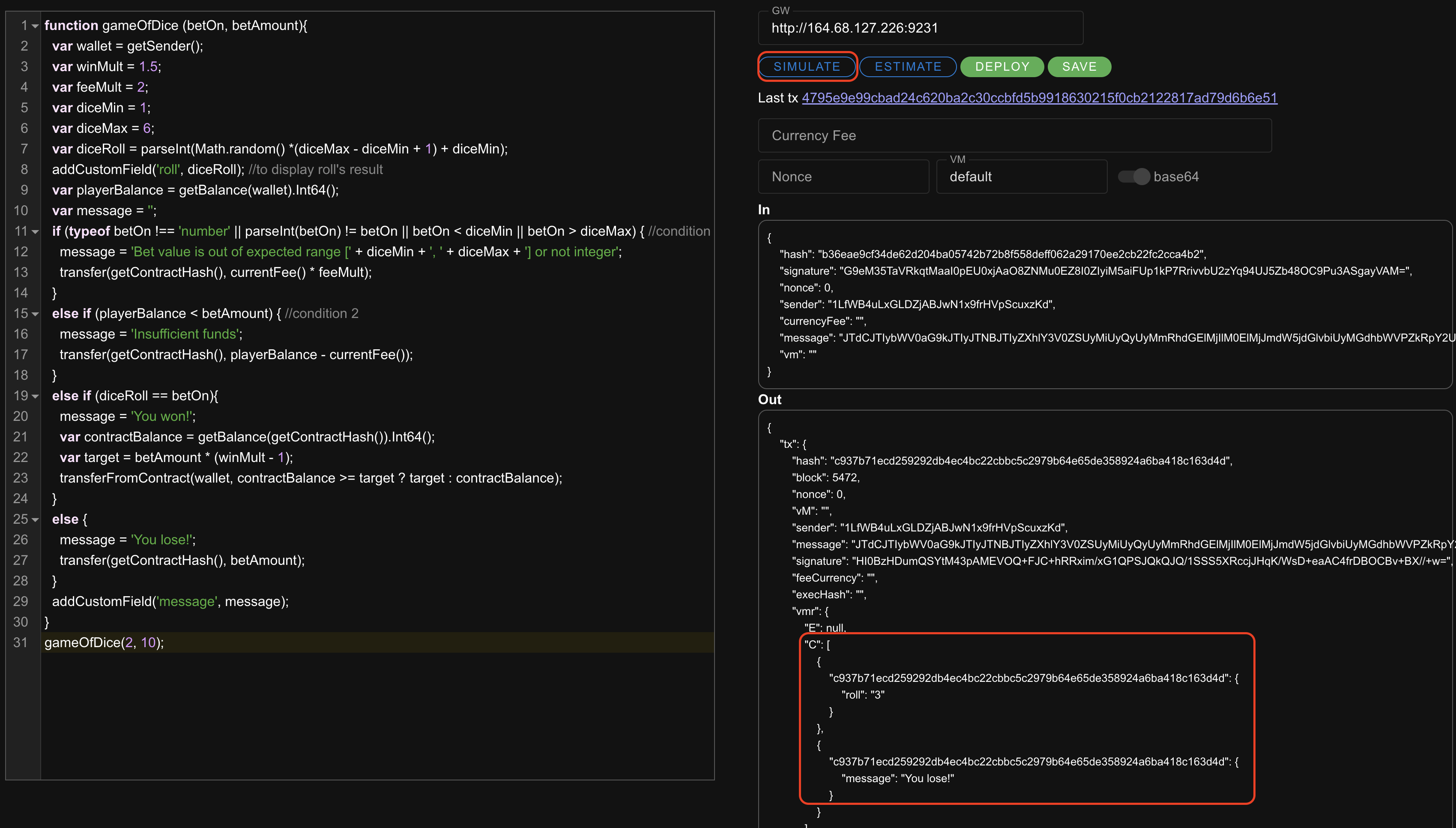1456x828 pixels.
Task: Click the ESTIMATE button
Action: (908, 66)
